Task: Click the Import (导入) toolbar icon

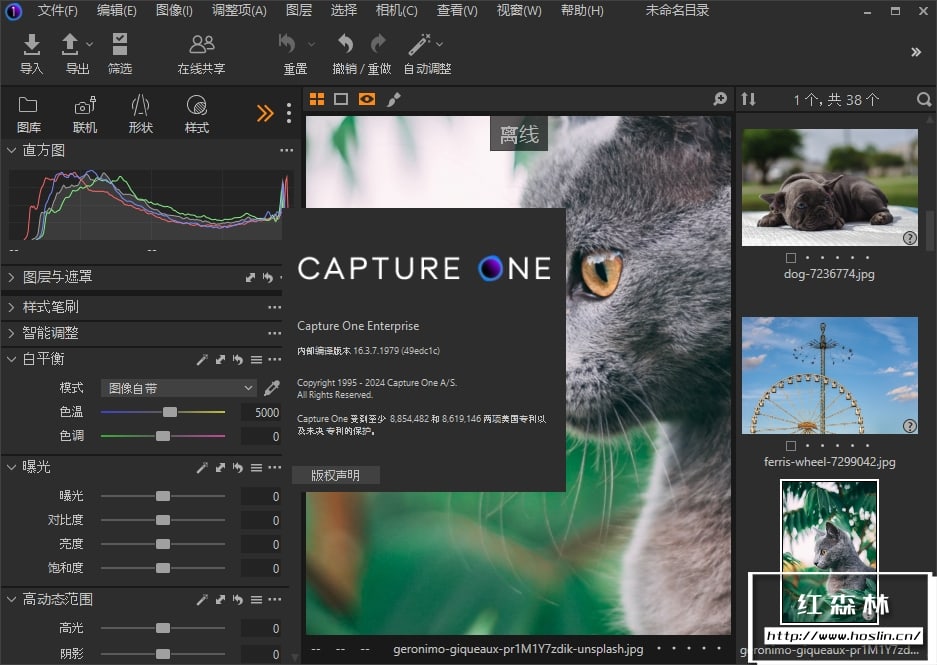Action: [32, 45]
